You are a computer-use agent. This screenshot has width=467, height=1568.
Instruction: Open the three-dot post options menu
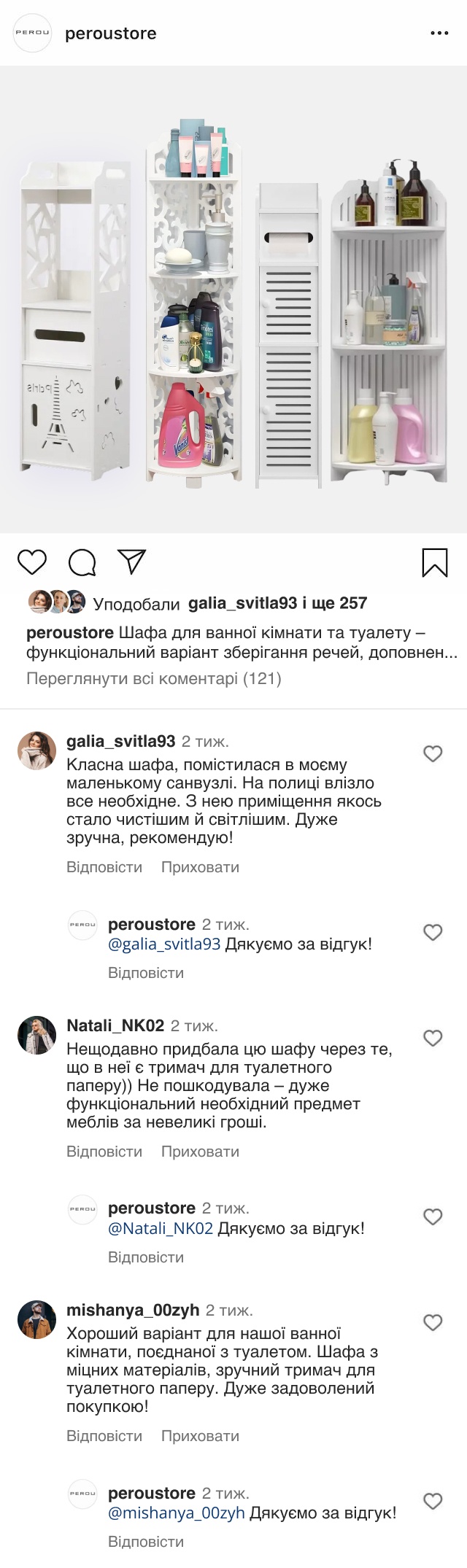pyautogui.click(x=439, y=34)
